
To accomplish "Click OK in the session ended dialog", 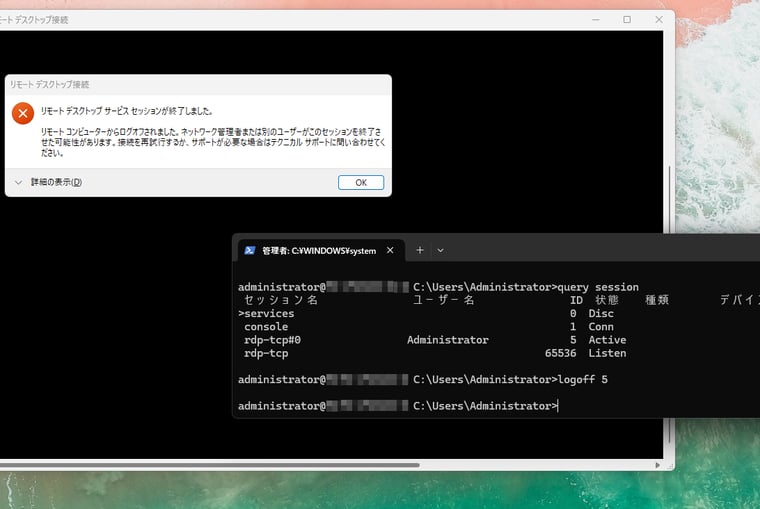I will (361, 182).
